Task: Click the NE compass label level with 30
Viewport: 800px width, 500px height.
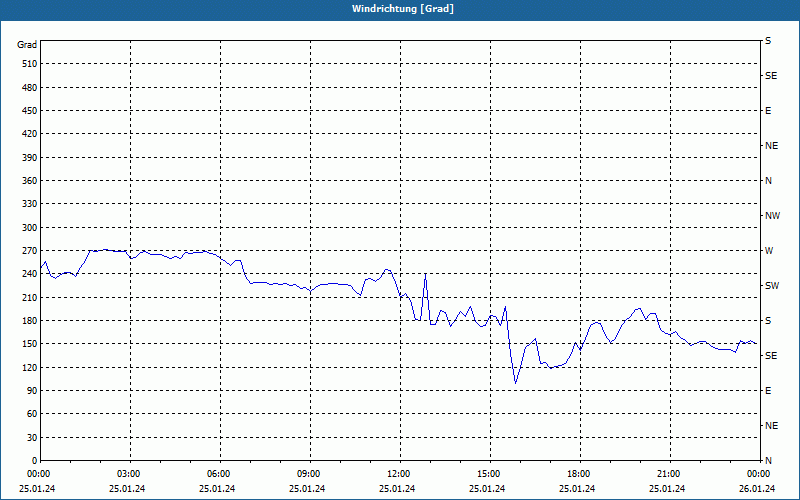Action: [771, 426]
